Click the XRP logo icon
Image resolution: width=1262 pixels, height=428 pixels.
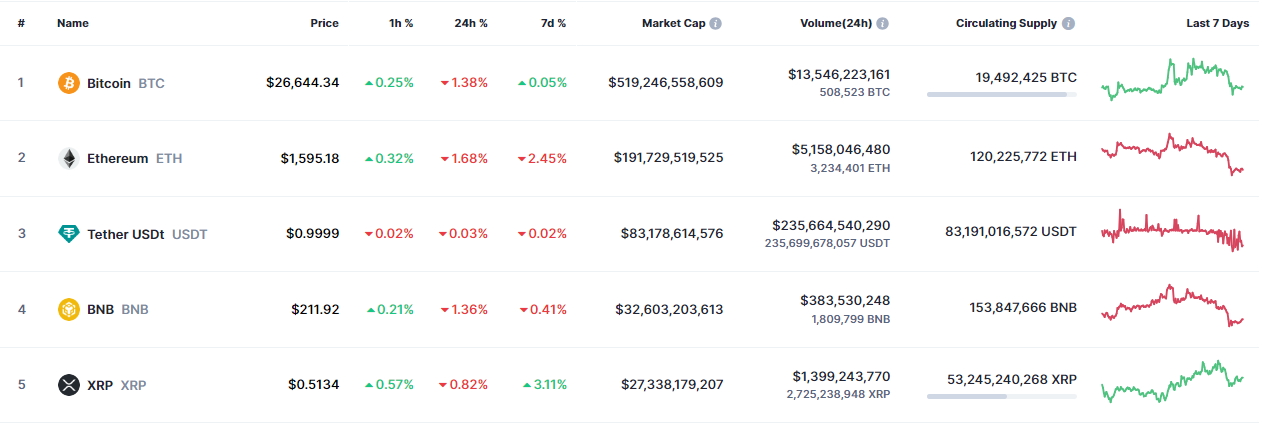click(x=69, y=385)
